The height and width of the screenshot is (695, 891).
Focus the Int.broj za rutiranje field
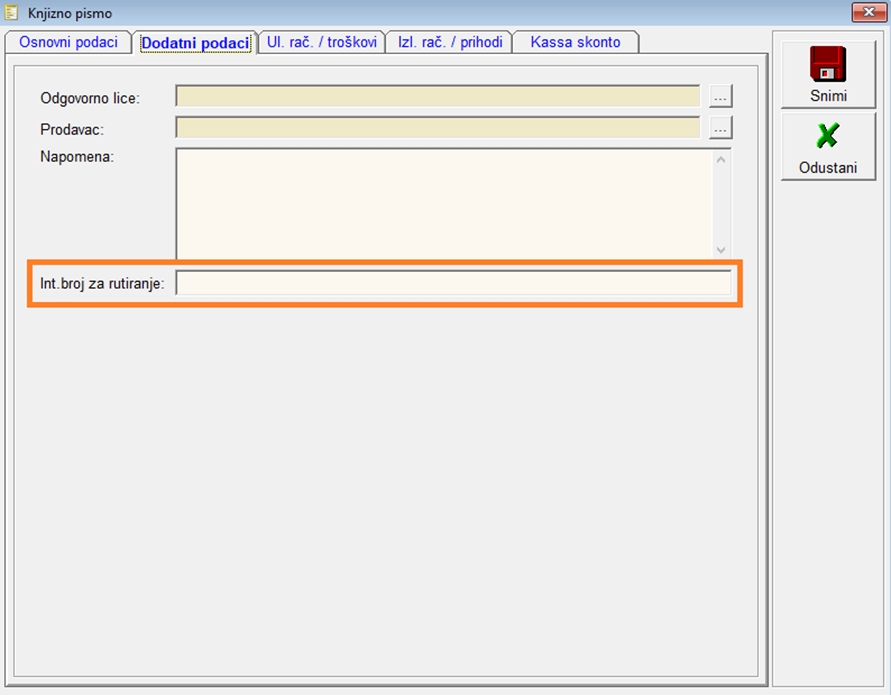pos(453,284)
